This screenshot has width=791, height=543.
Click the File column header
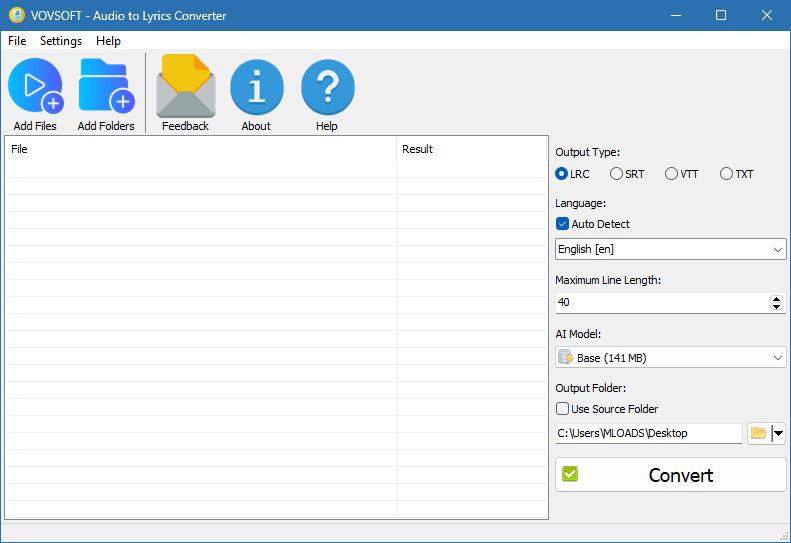click(x=201, y=149)
